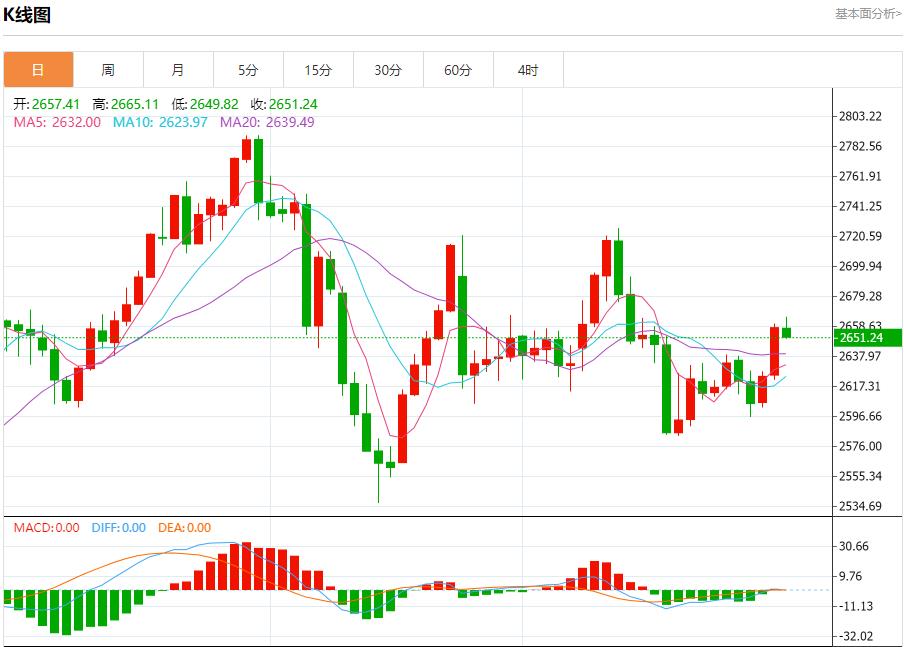
Task: Click the MACD indicator label
Action: click(x=46, y=527)
